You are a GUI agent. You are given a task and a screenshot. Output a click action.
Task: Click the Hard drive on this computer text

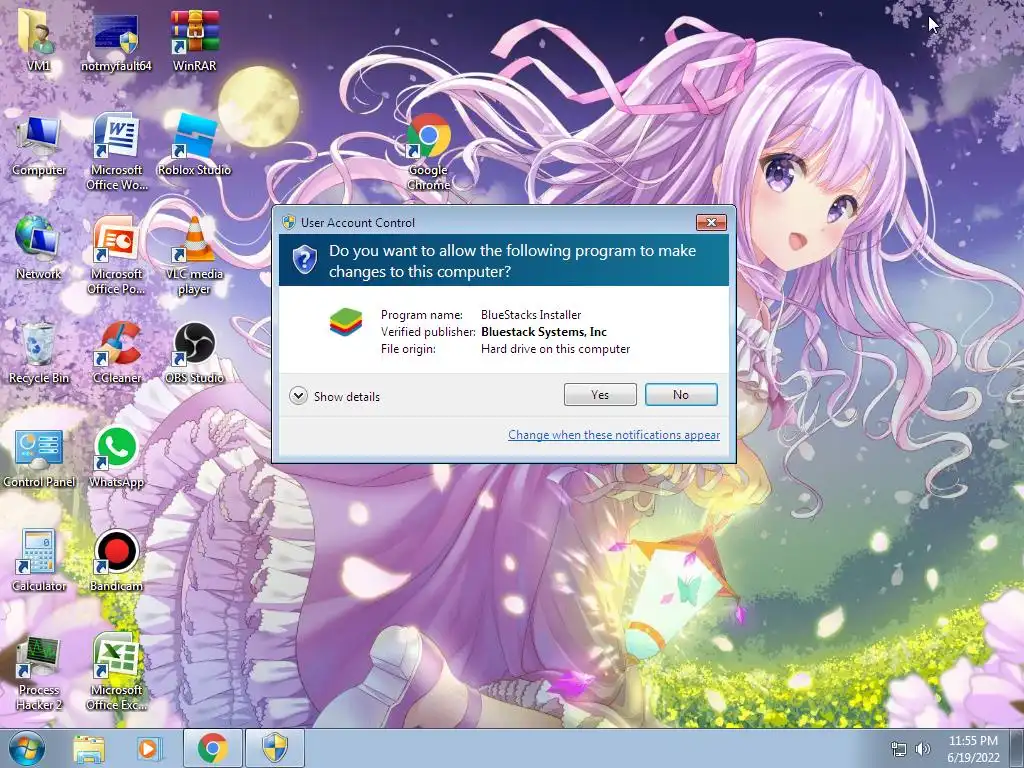pyautogui.click(x=556, y=349)
